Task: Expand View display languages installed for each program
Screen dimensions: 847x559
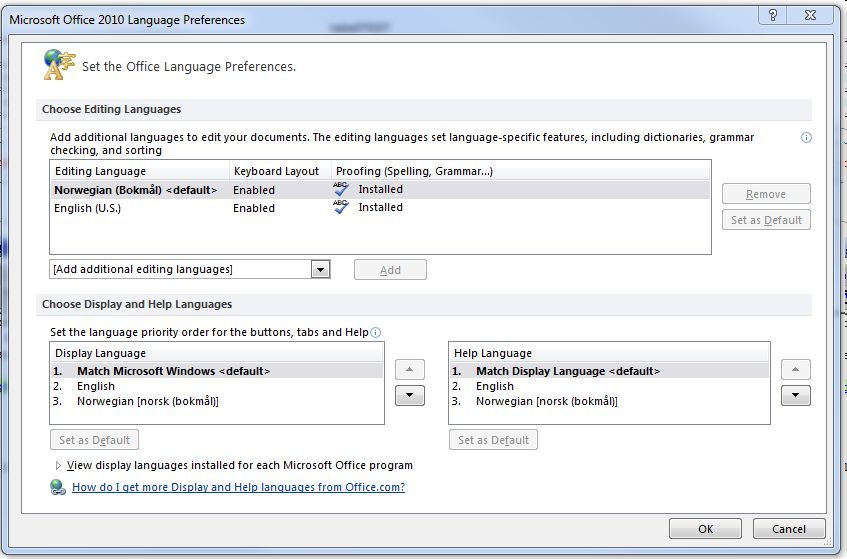Action: pos(58,465)
